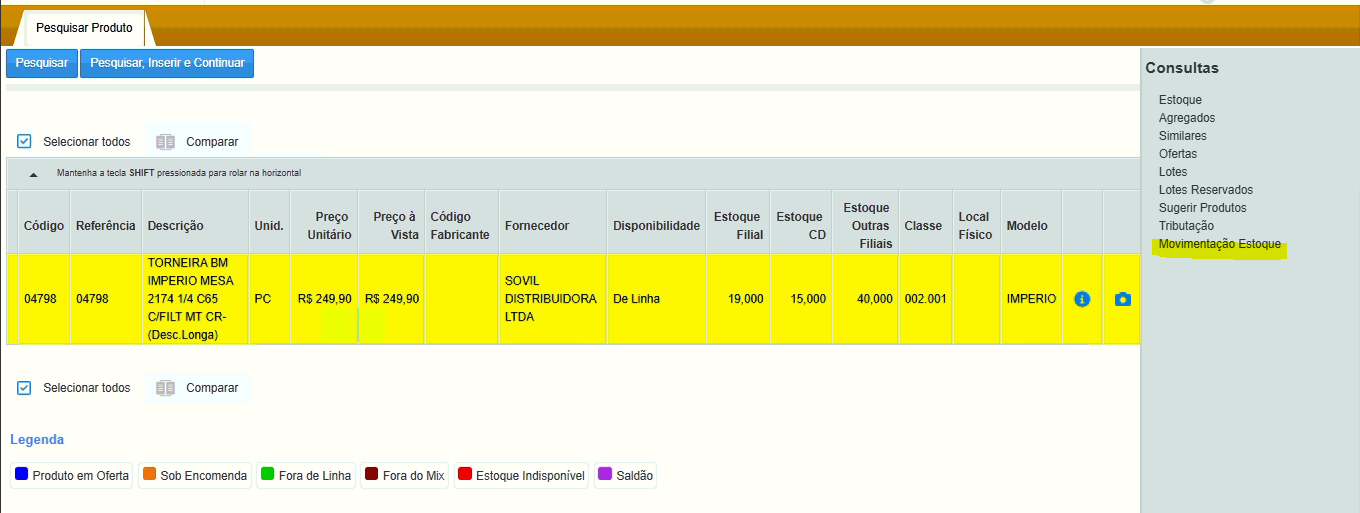Toggle the upper Selecionar todos checkbox
Screen dimensions: 1360x513
coord(25,142)
